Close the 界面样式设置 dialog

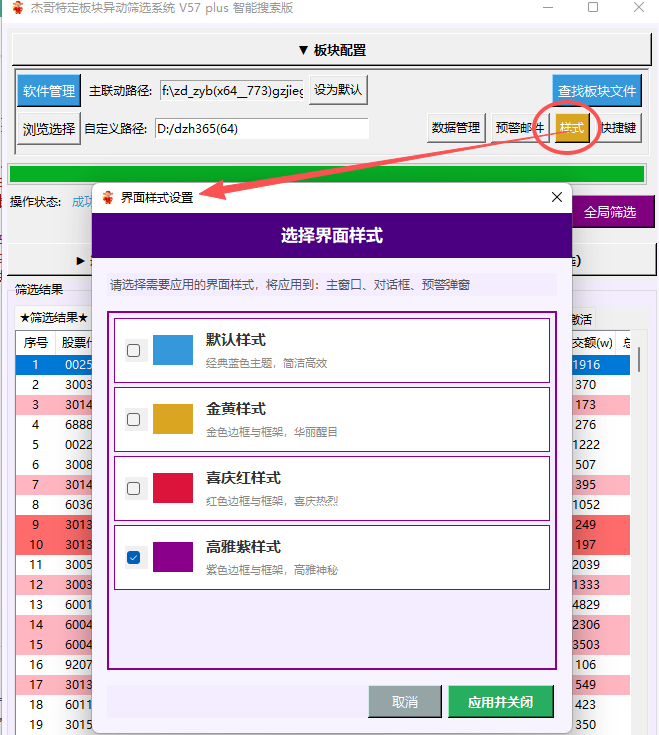pos(557,197)
